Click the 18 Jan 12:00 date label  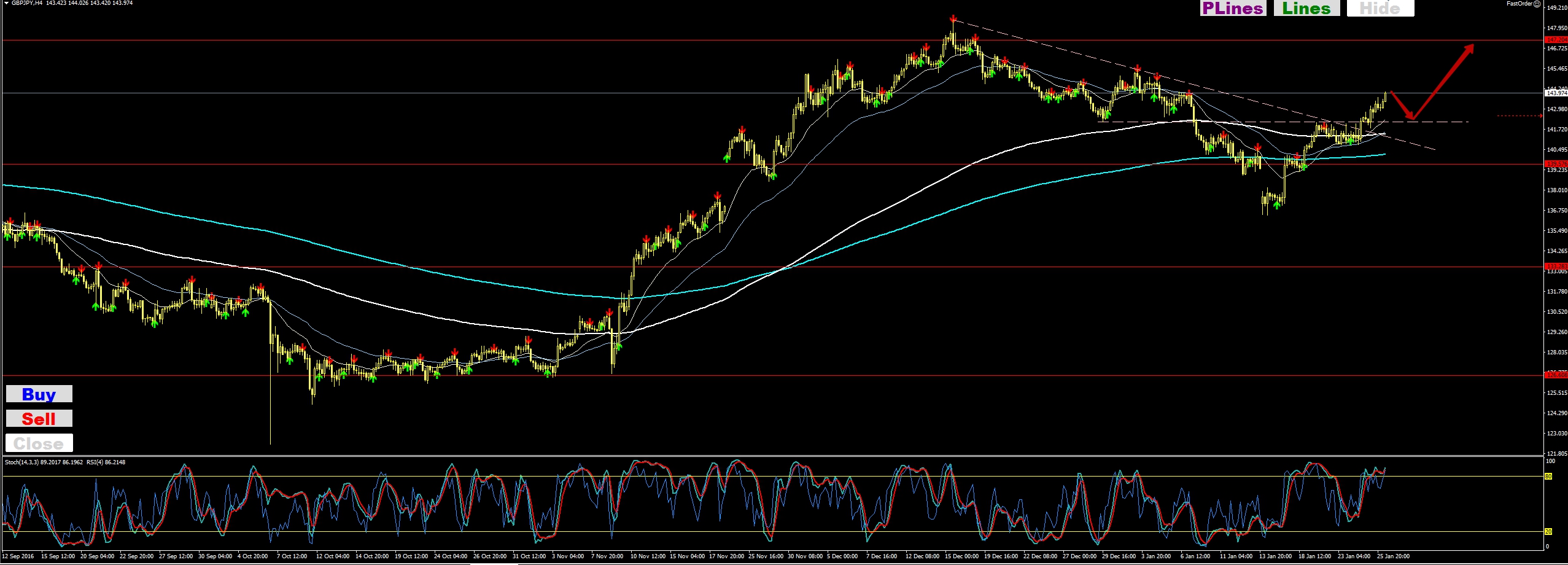(x=1315, y=556)
